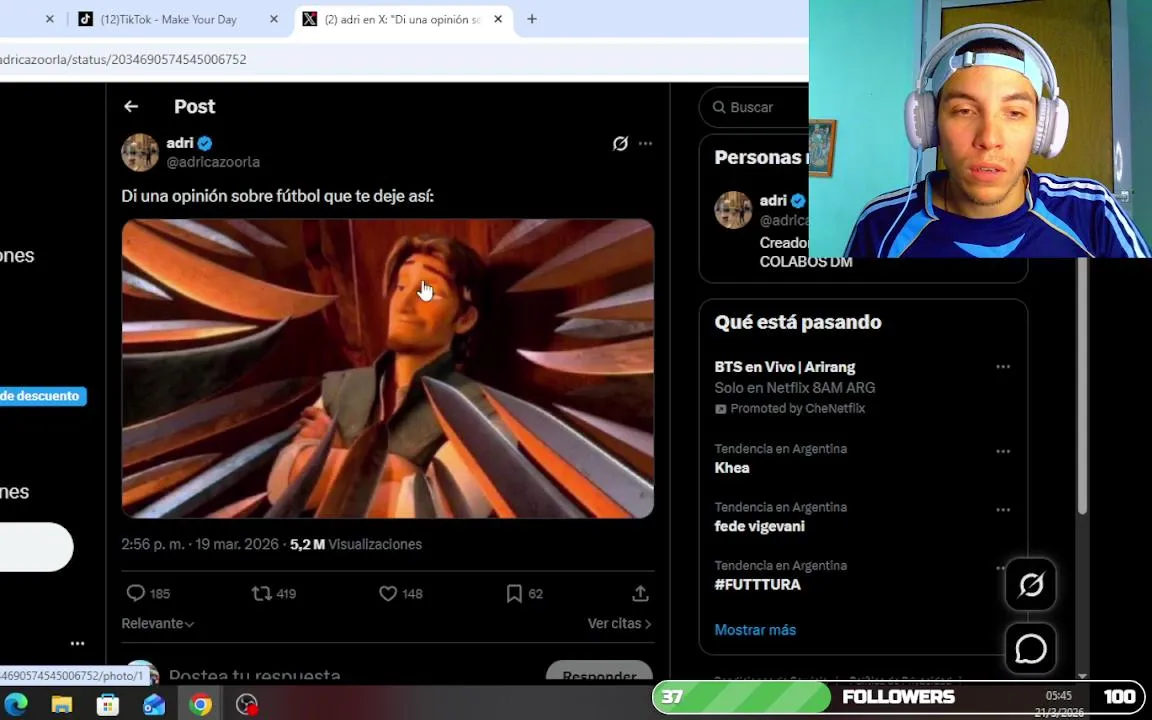Open the @adricazoorla handle link

213,162
